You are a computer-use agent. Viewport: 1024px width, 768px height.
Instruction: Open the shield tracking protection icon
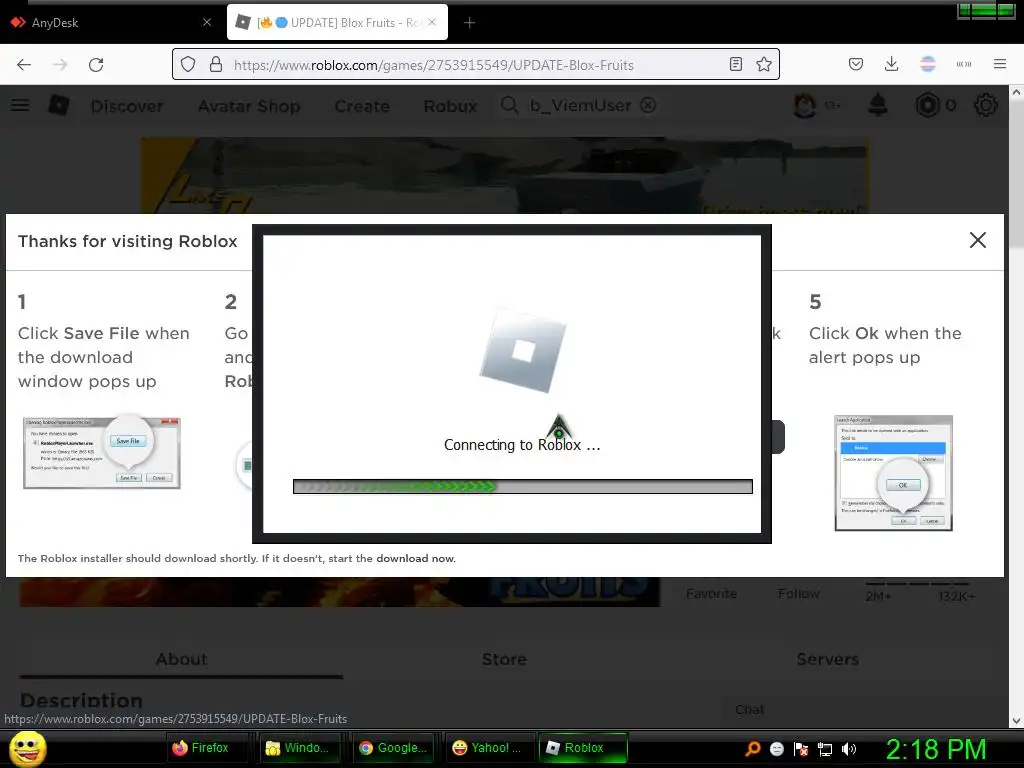coord(188,65)
